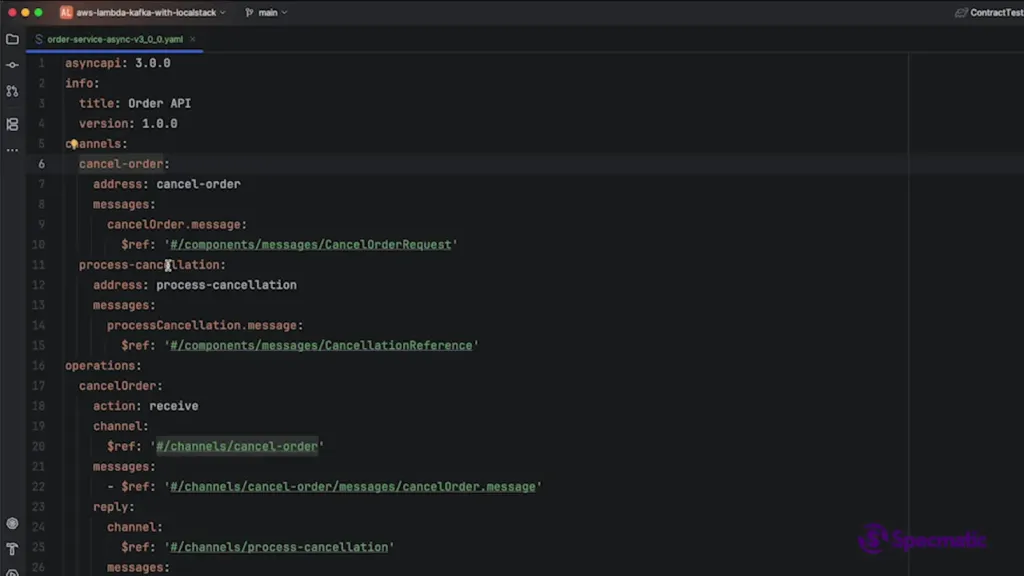
Task: Follow the CancellationReference component reference link
Action: pyautogui.click(x=320, y=346)
